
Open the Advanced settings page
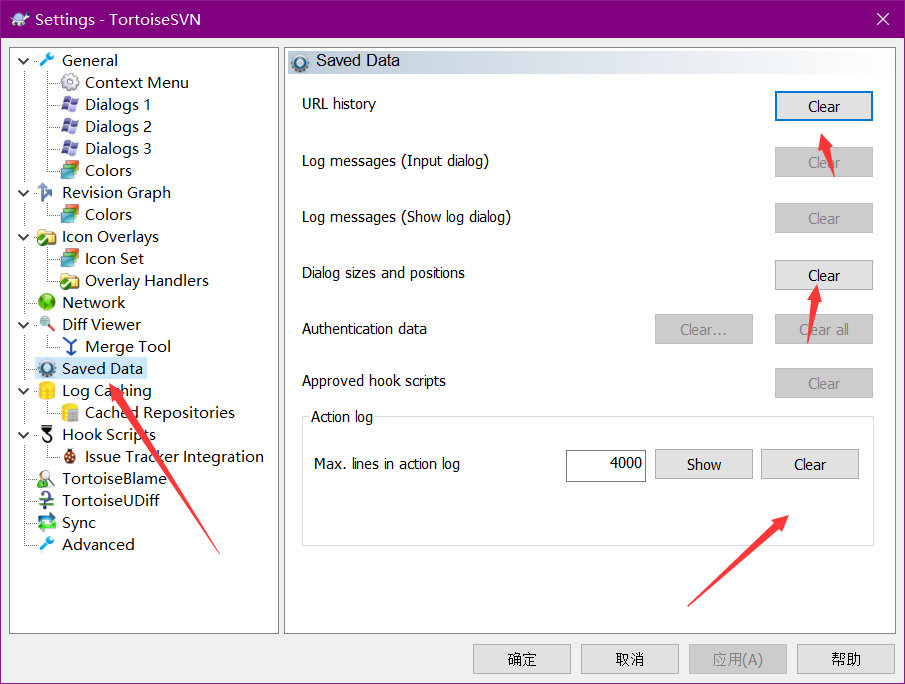(x=98, y=544)
